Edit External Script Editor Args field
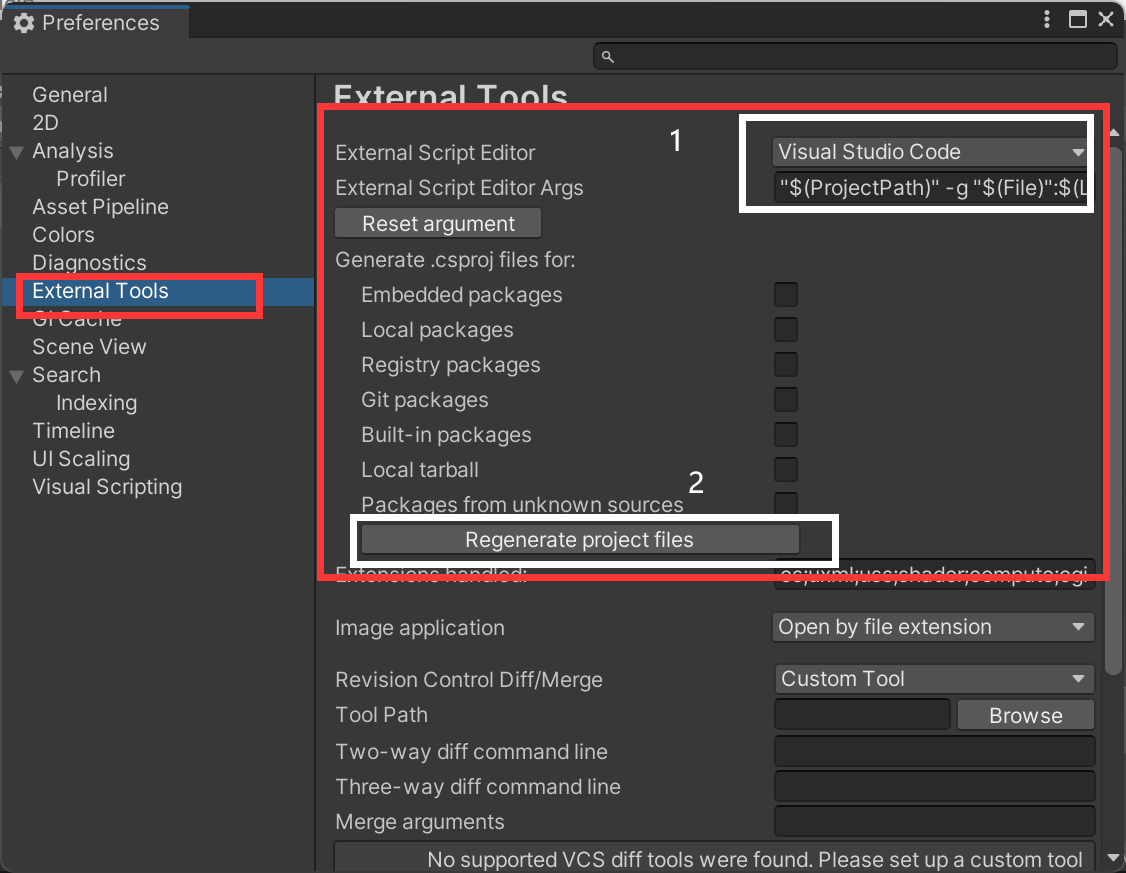Viewport: 1126px width, 873px height. pyautogui.click(x=933, y=188)
